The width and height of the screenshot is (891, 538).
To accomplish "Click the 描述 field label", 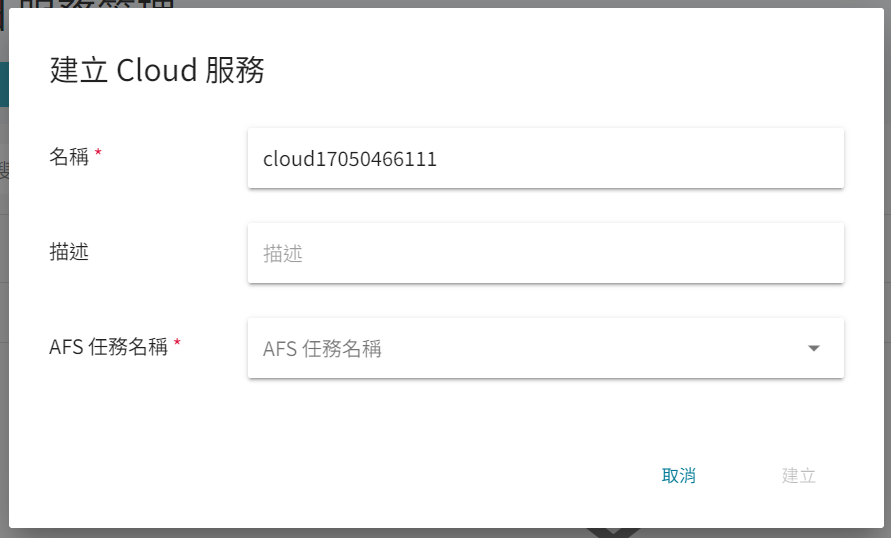I will [69, 251].
